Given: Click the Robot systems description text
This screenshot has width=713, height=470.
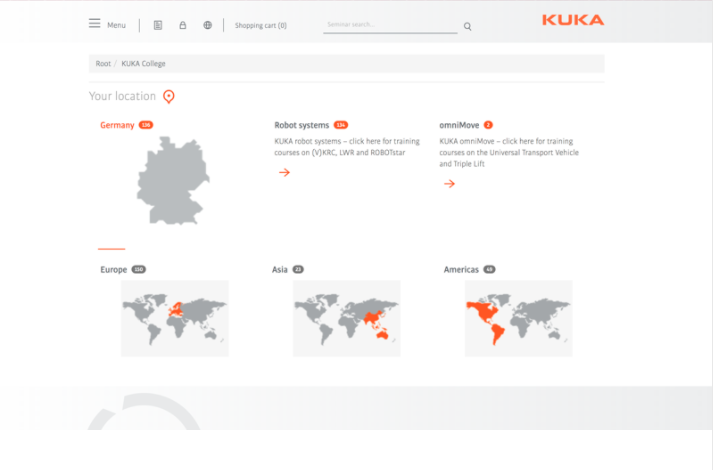Looking at the screenshot, I should pyautogui.click(x=347, y=147).
